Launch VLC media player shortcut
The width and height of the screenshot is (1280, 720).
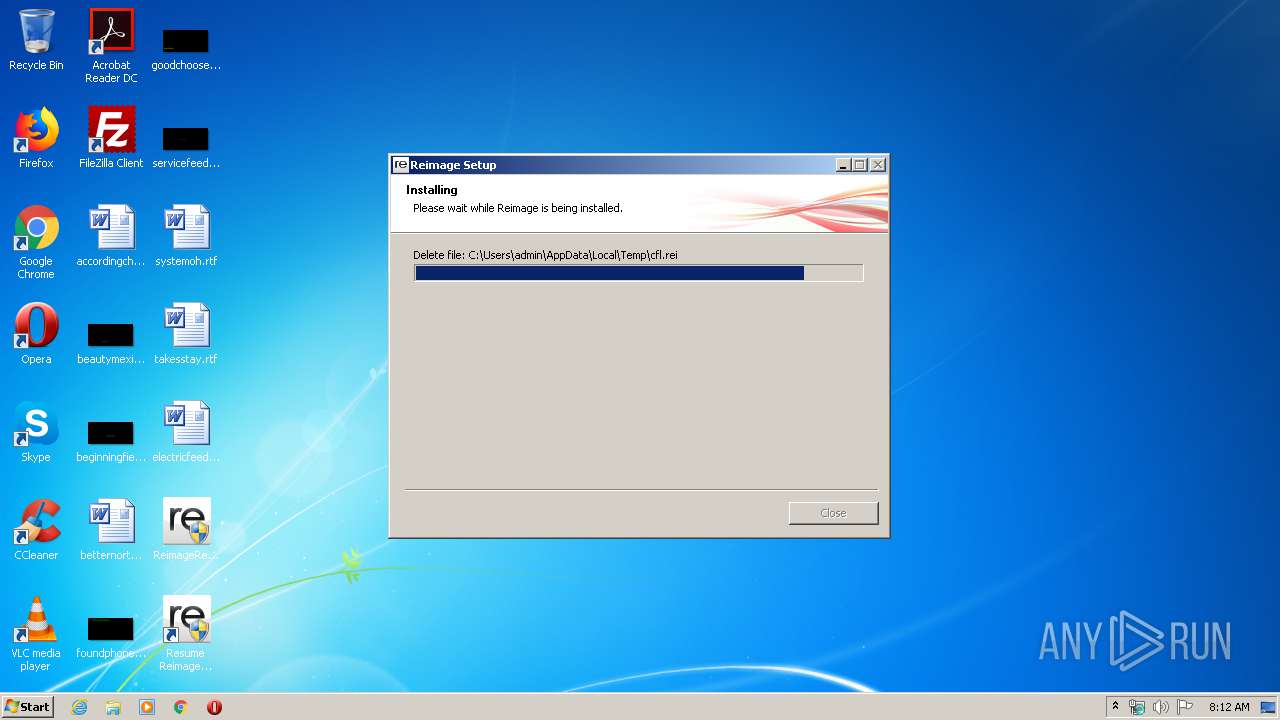click(36, 635)
